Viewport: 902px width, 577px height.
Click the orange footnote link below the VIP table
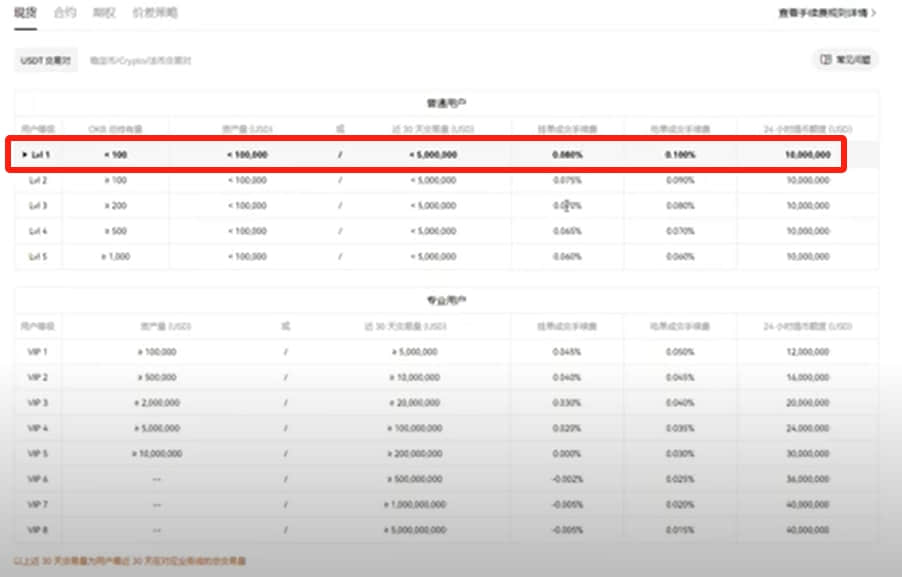click(130, 560)
